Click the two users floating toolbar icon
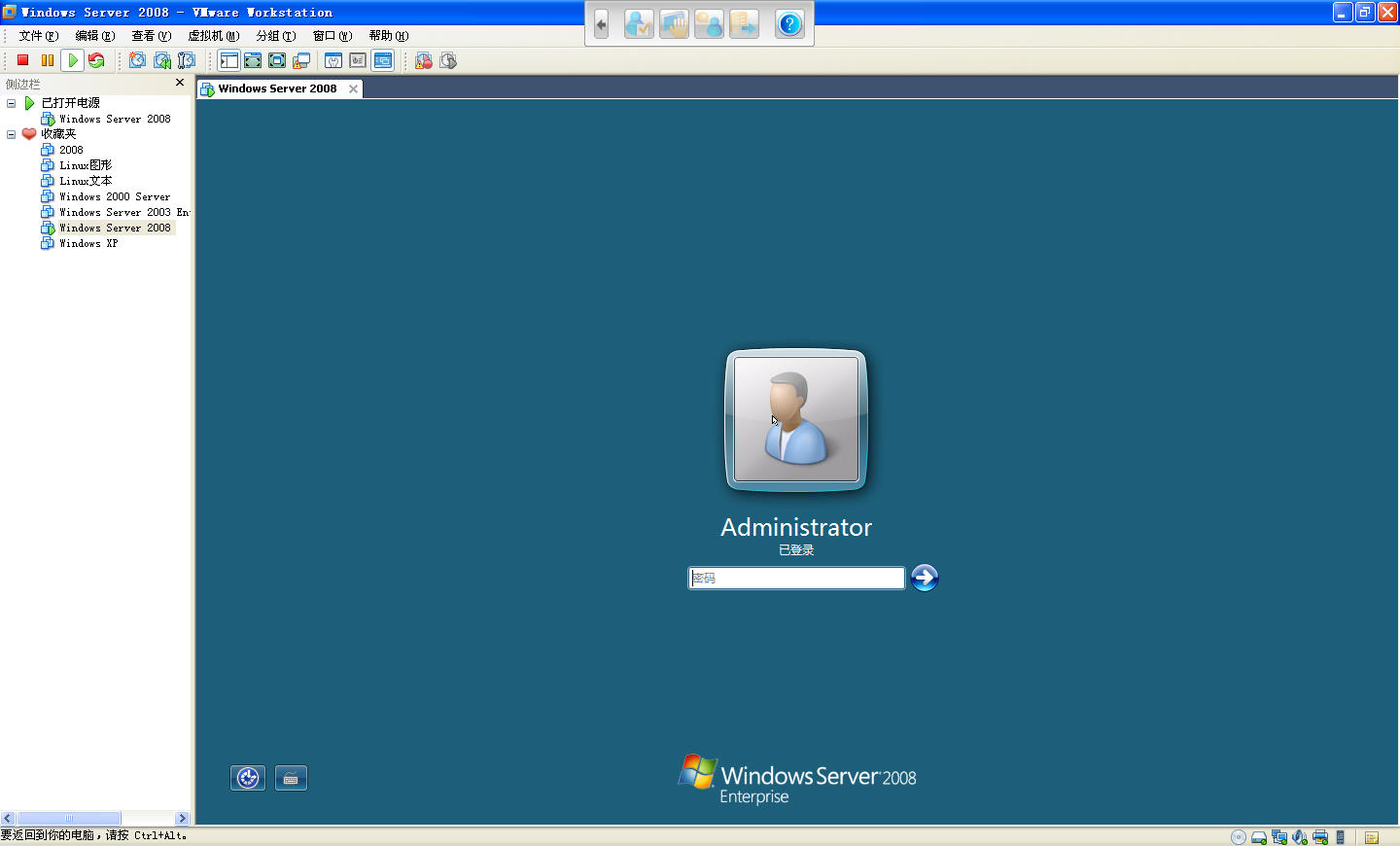The image size is (1400, 846). click(x=709, y=24)
